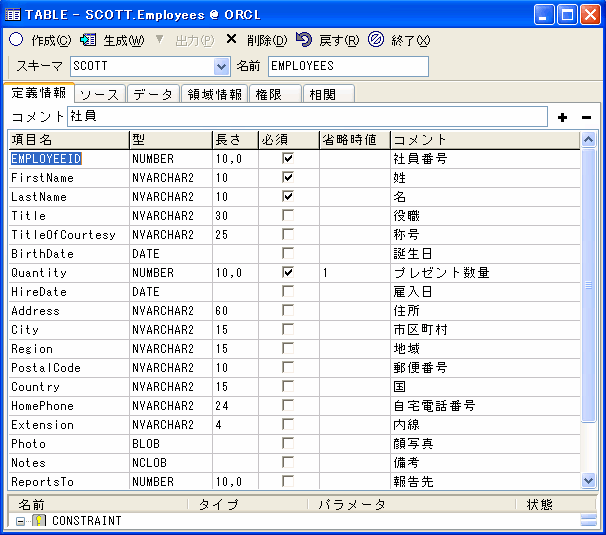Check 必須 for Address row
This screenshot has width=606, height=535.
point(288,310)
